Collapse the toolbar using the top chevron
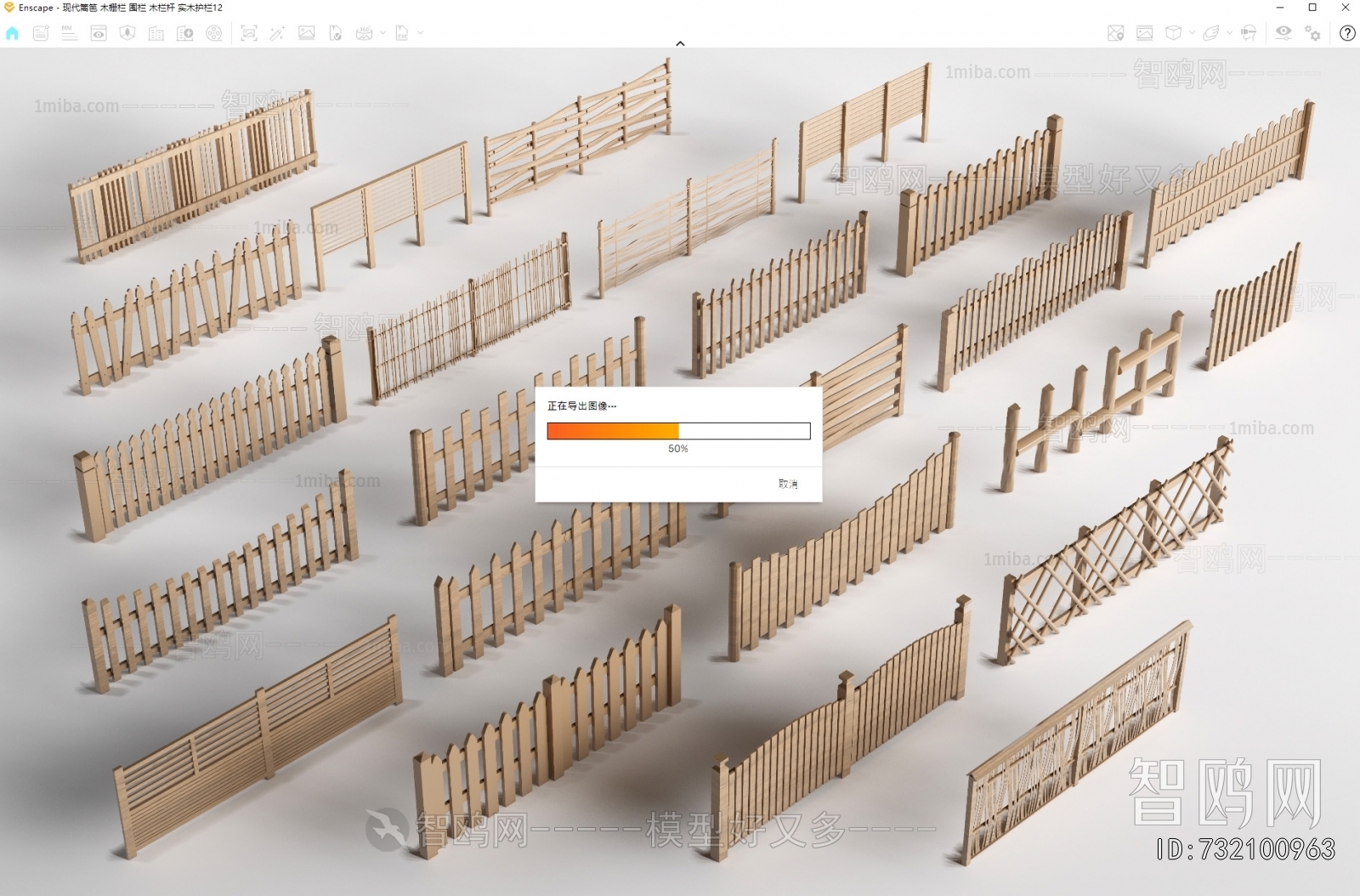Screen dimensions: 1360x896 click(x=679, y=43)
